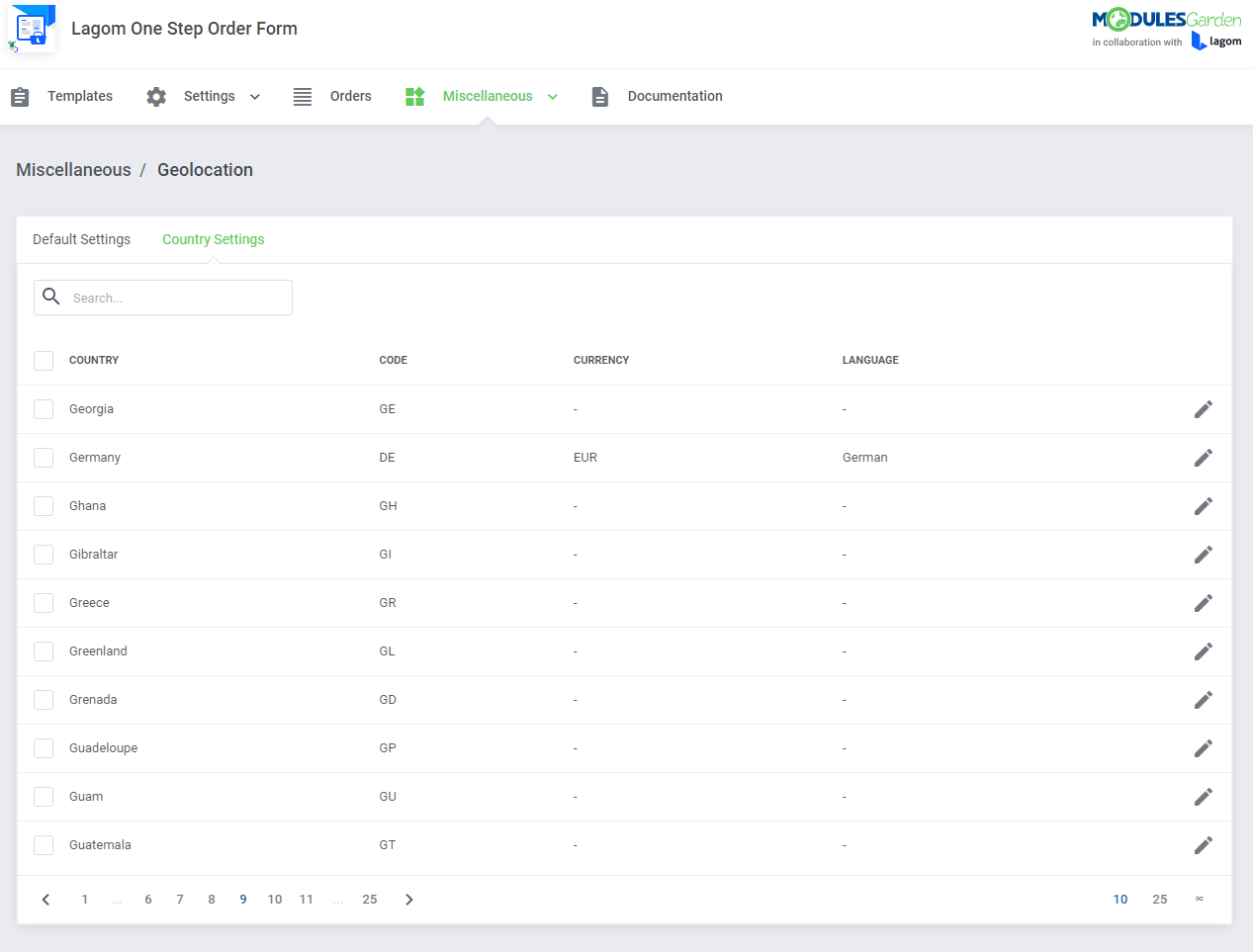Edit the Greenland row with pencil icon

click(x=1203, y=651)
